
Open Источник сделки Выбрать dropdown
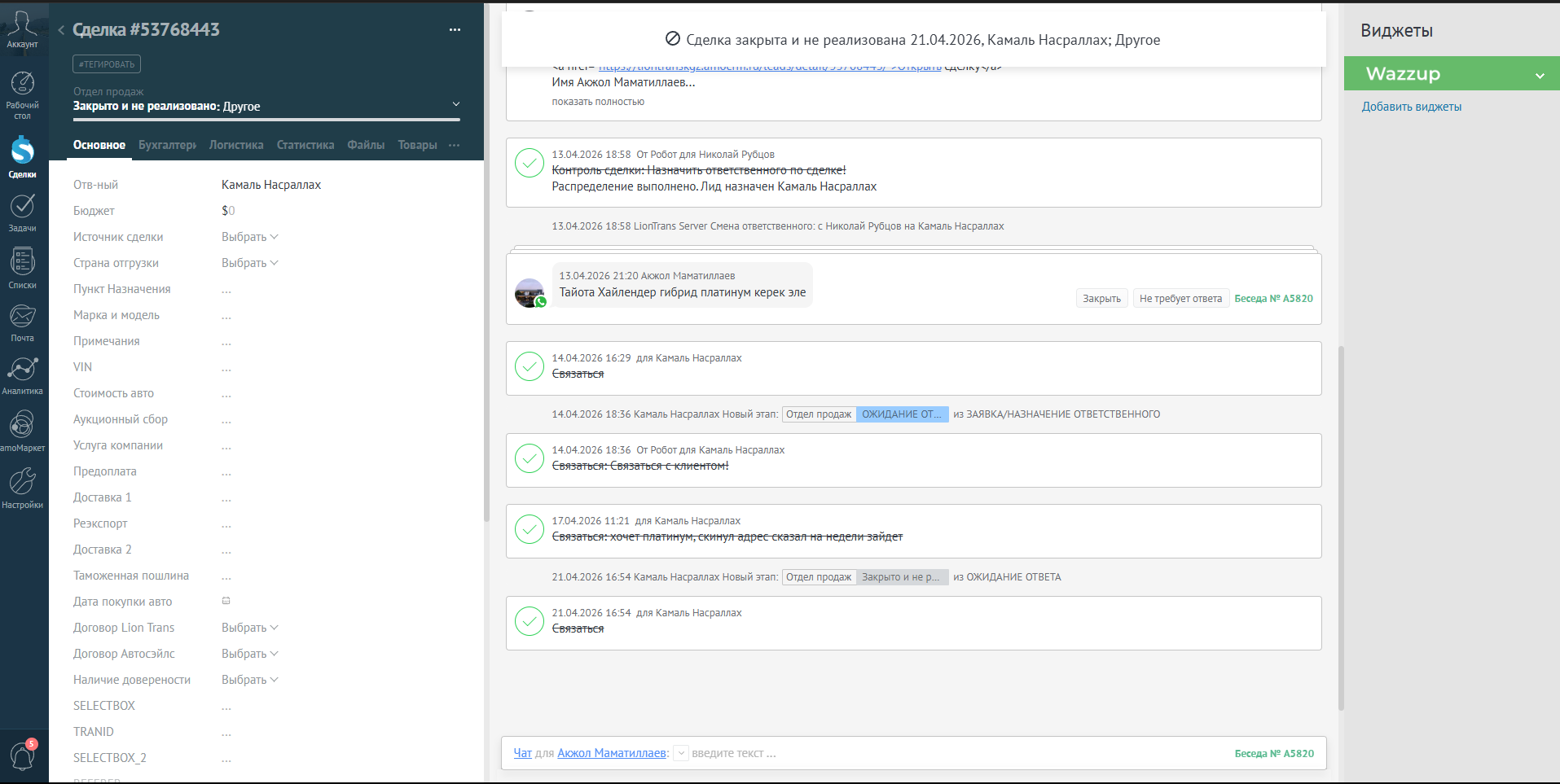[249, 237]
